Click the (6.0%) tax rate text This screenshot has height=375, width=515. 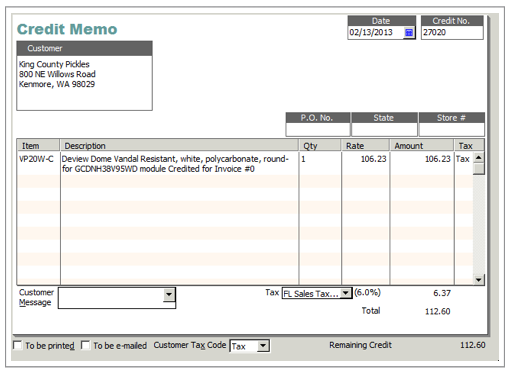pos(367,292)
